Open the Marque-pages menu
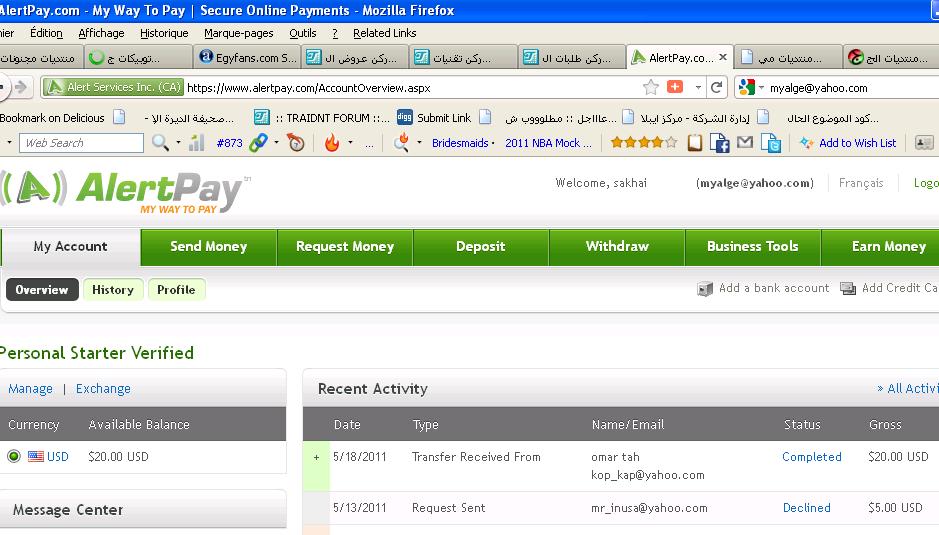Screen dimensions: 939x535 238,33
